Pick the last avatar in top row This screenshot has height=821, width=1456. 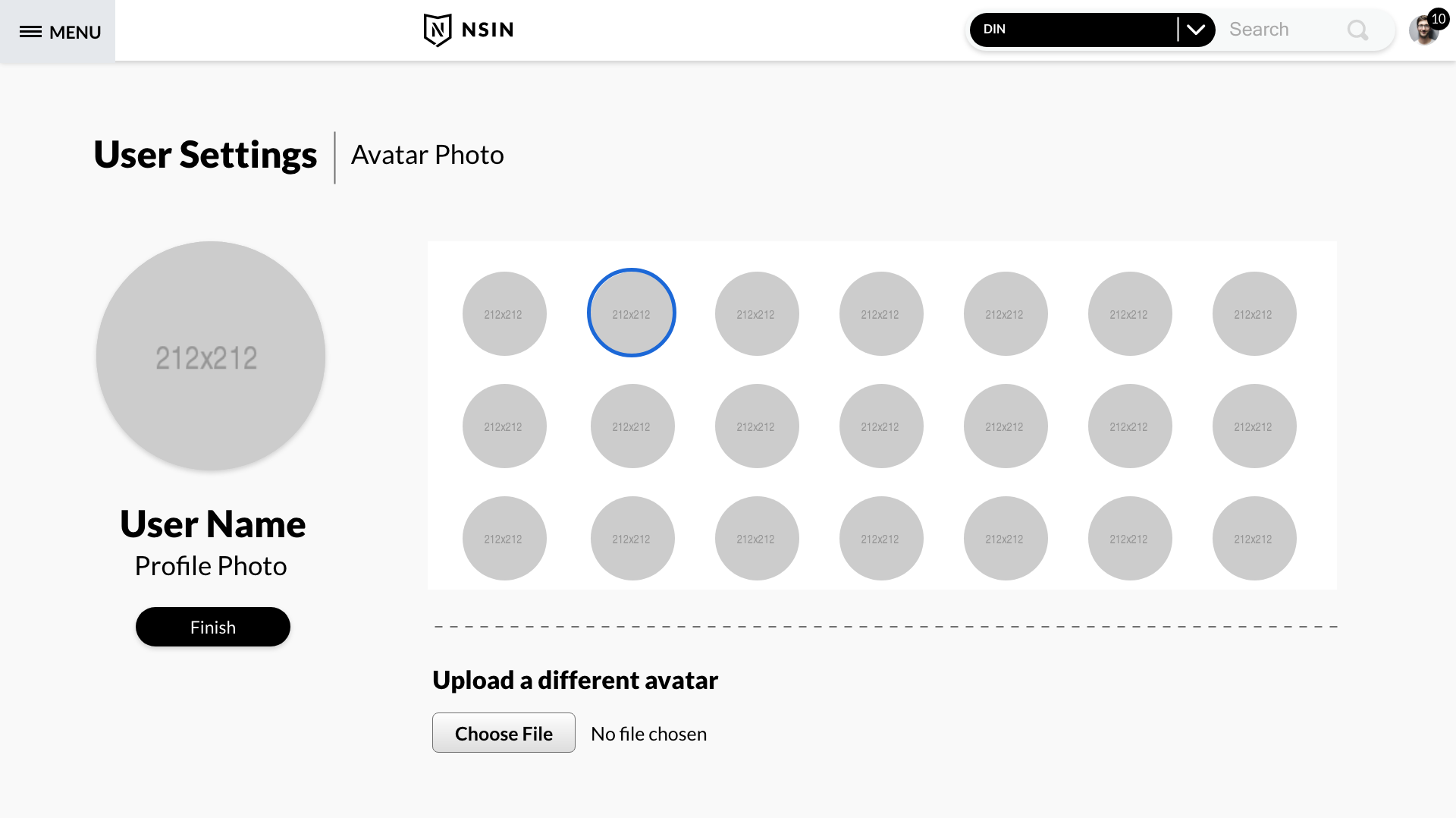coord(1254,313)
